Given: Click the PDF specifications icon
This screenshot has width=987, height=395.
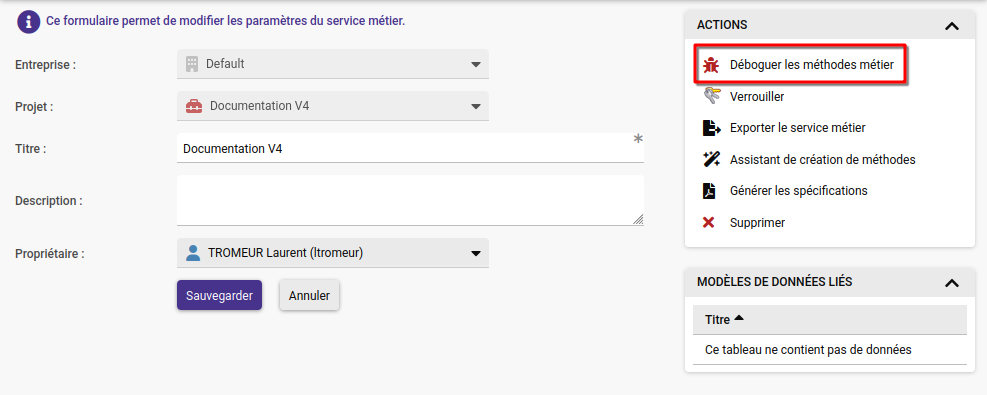Looking at the screenshot, I should (x=709, y=191).
